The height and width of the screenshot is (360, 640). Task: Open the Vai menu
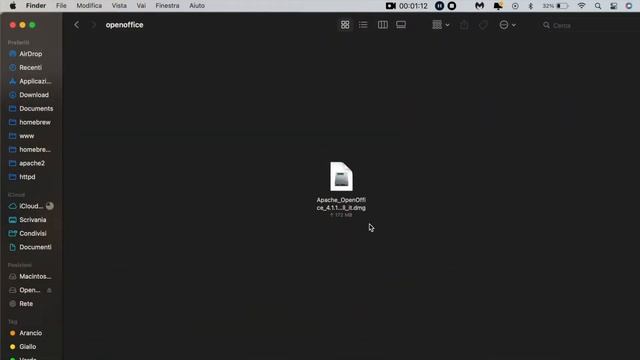tap(141, 6)
